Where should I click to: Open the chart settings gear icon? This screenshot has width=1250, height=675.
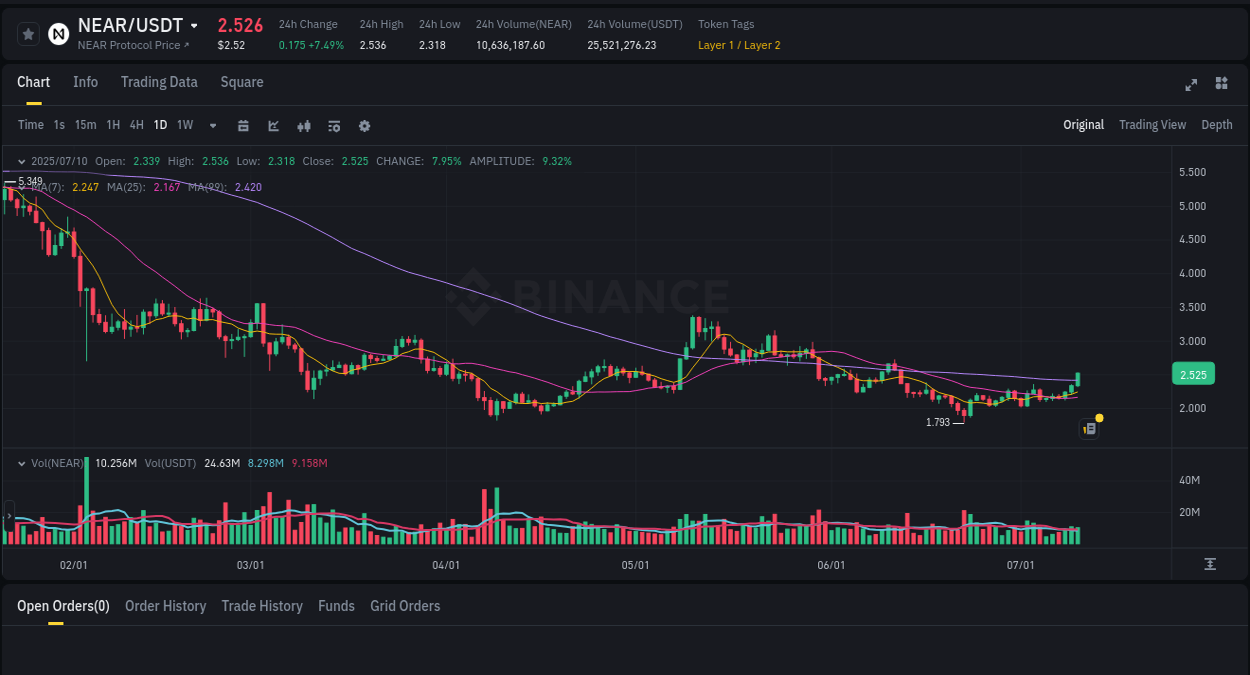364,126
